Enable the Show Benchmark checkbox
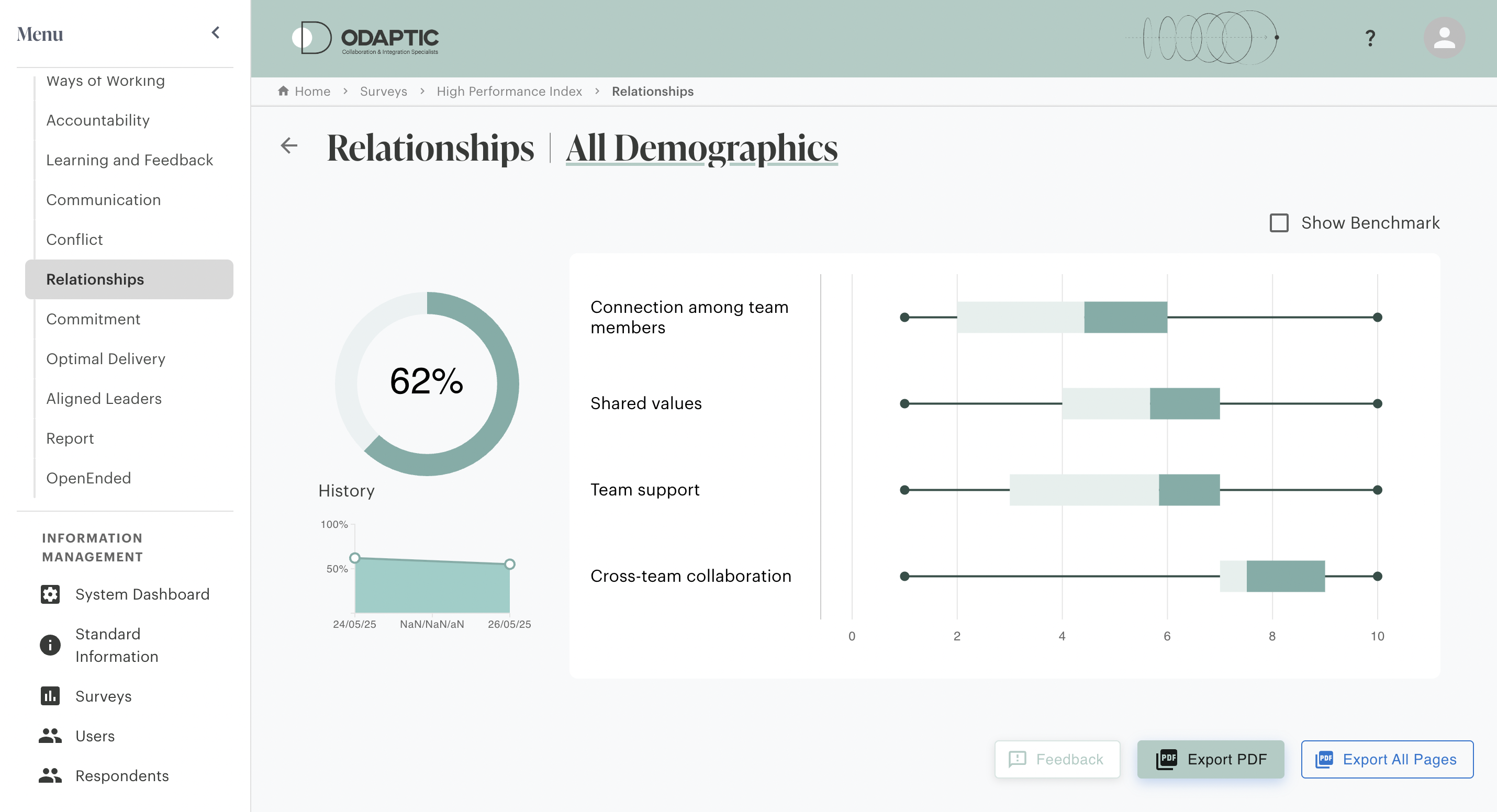The width and height of the screenshot is (1497, 812). point(1279,223)
